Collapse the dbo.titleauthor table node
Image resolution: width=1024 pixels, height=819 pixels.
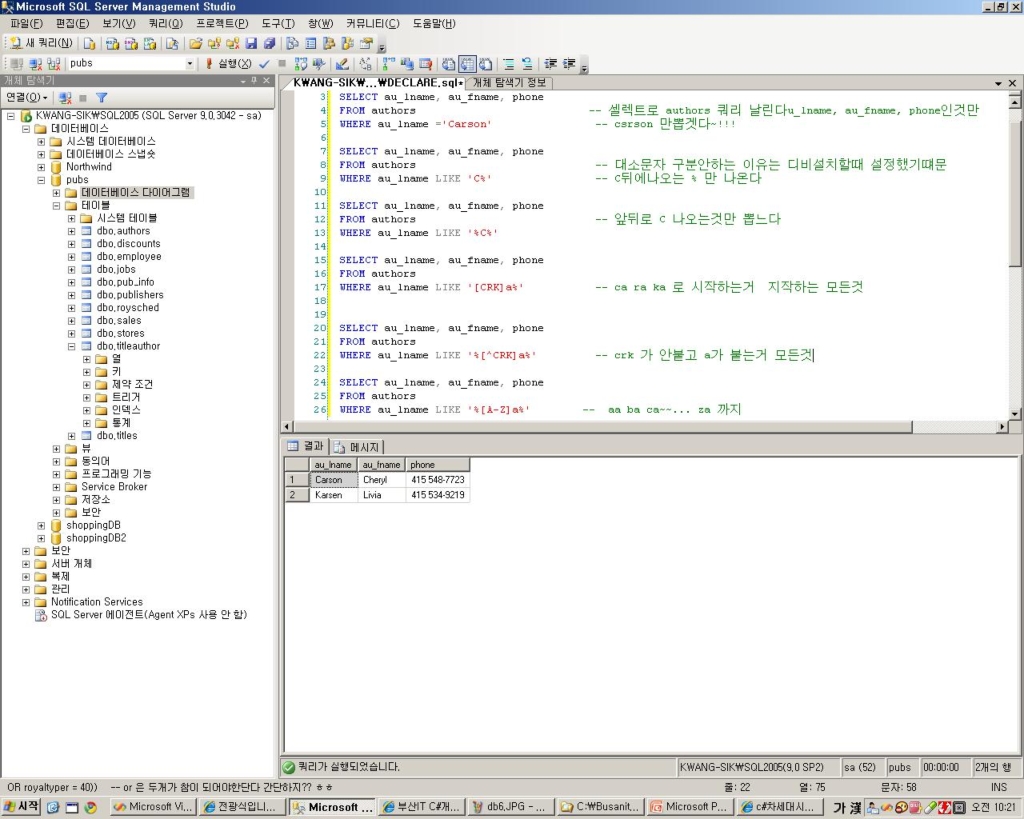tap(72, 346)
